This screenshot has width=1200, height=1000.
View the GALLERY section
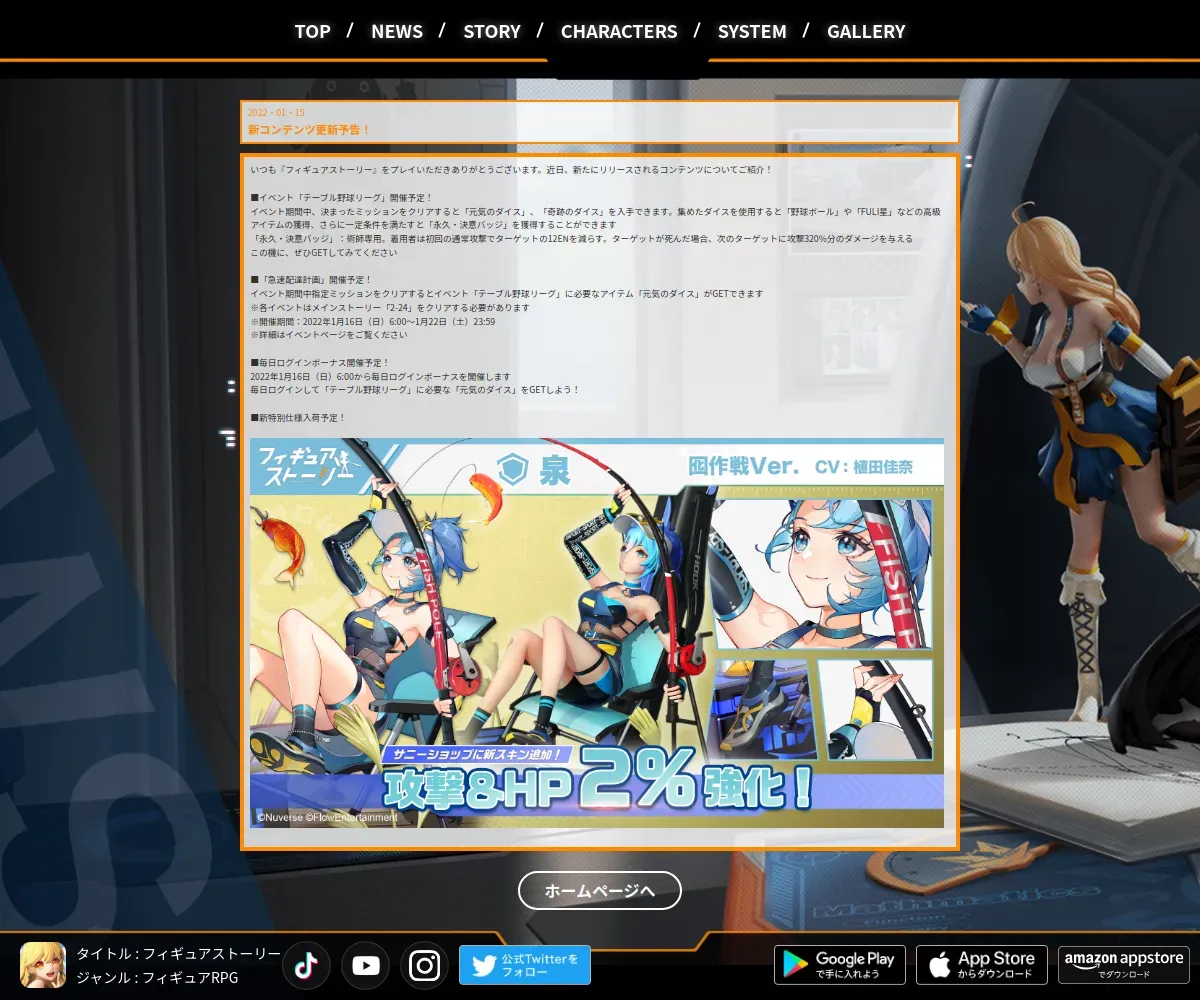(866, 32)
